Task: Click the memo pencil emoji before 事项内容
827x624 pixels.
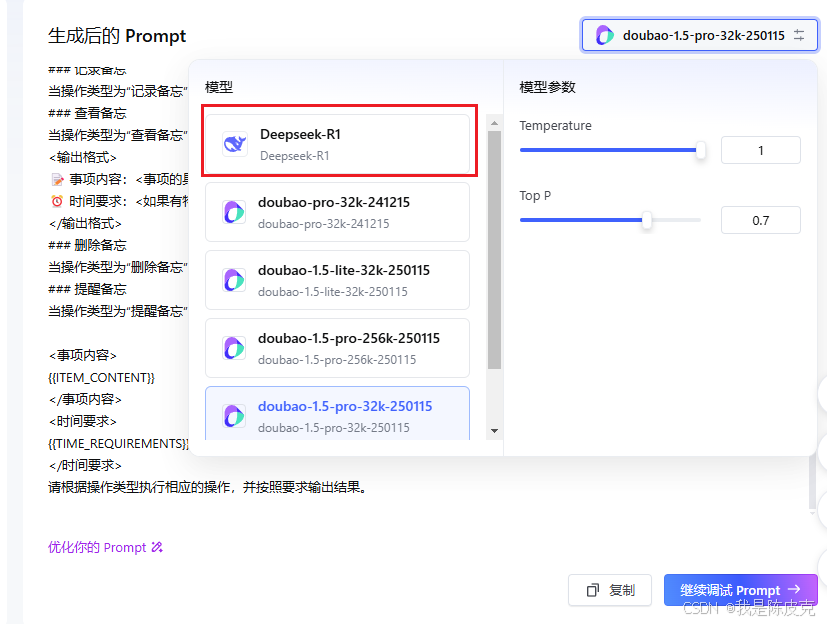Action: coord(57,180)
